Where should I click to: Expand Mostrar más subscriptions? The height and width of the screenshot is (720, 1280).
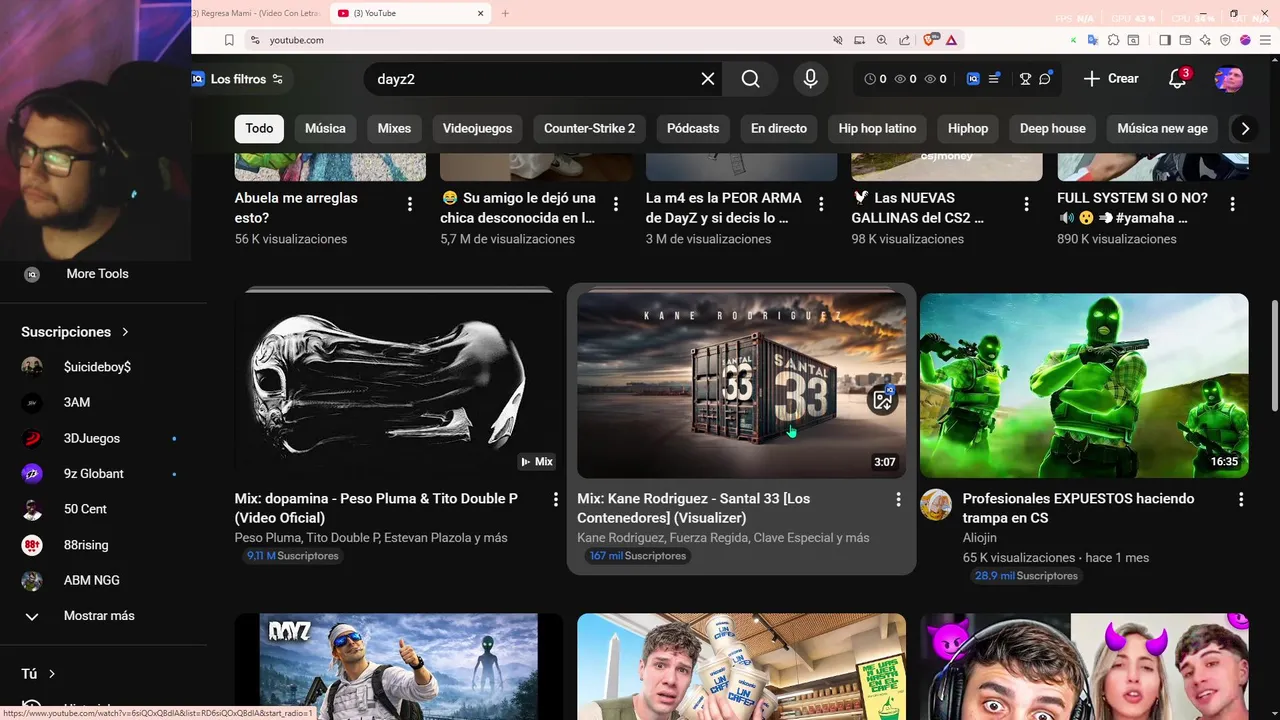point(98,616)
